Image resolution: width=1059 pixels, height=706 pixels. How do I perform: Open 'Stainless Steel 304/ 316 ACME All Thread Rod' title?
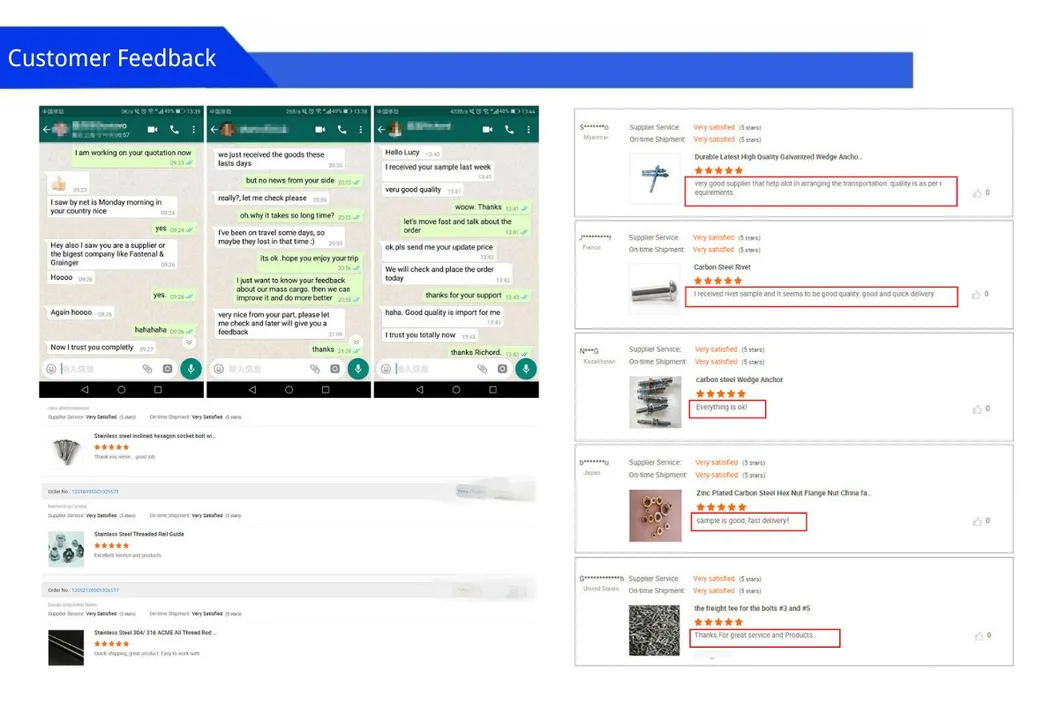click(x=155, y=633)
